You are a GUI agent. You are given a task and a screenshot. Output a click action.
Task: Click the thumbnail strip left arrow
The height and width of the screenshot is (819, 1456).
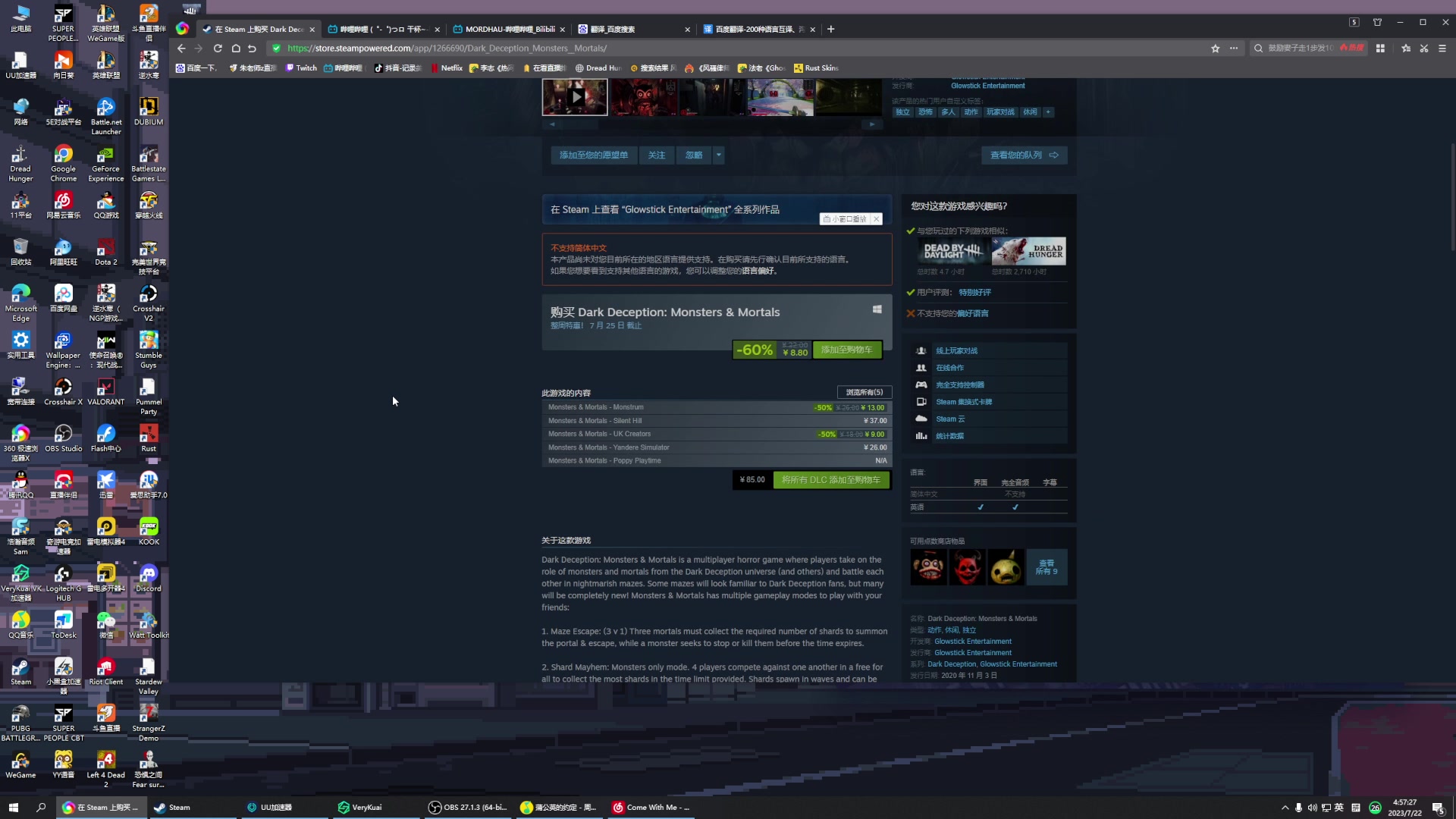tap(552, 124)
